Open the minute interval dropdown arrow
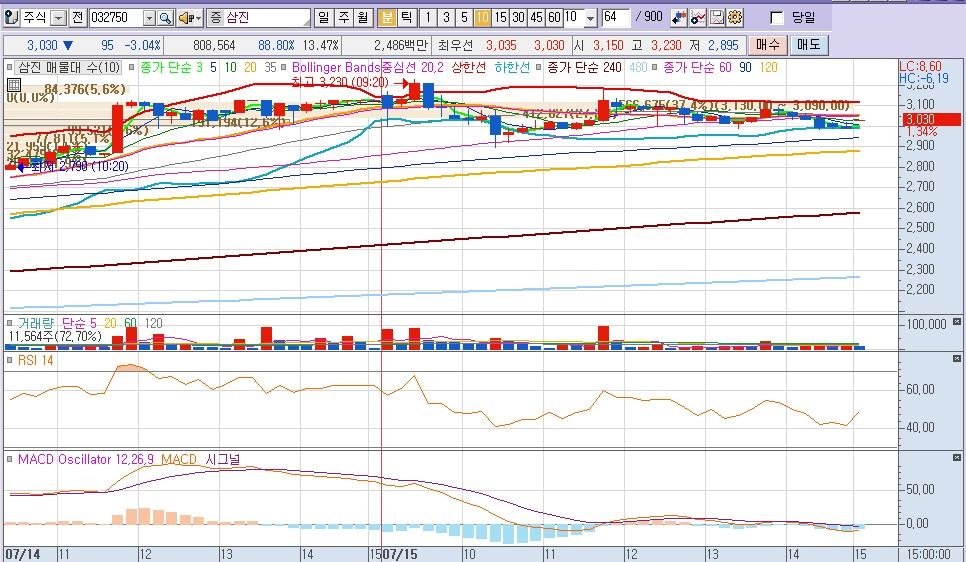 click(589, 18)
